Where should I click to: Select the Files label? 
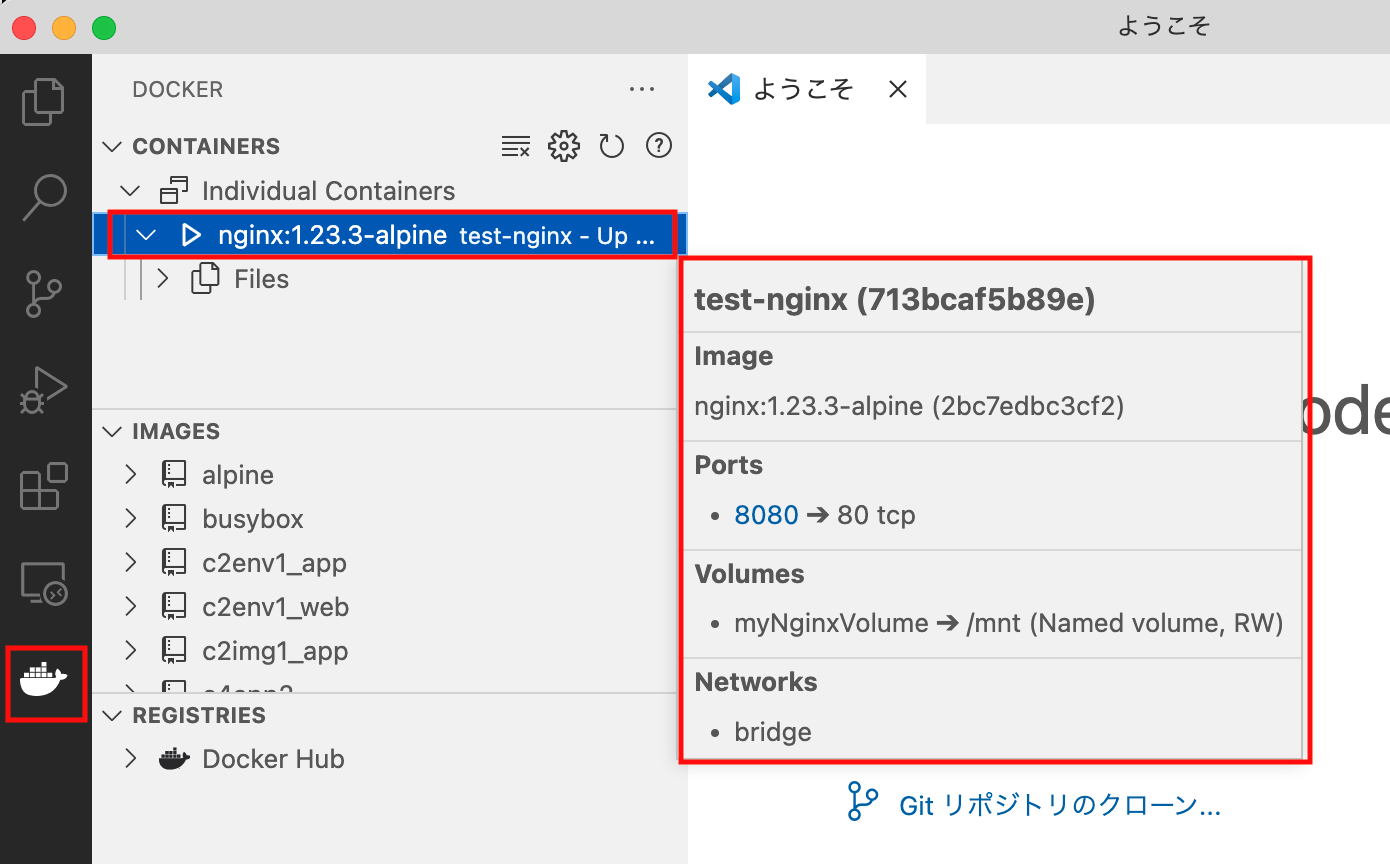pos(261,279)
